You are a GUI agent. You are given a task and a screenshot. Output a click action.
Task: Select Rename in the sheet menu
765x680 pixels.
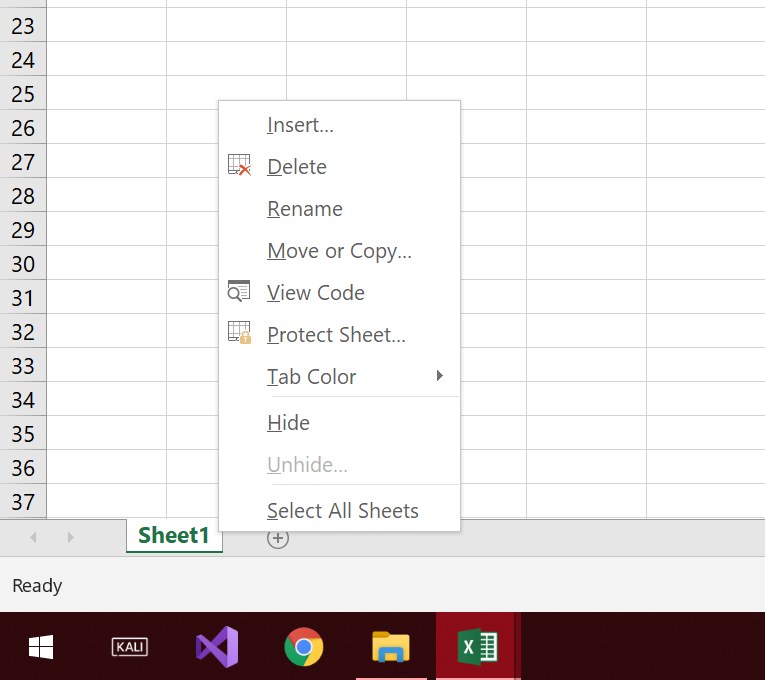coord(305,209)
